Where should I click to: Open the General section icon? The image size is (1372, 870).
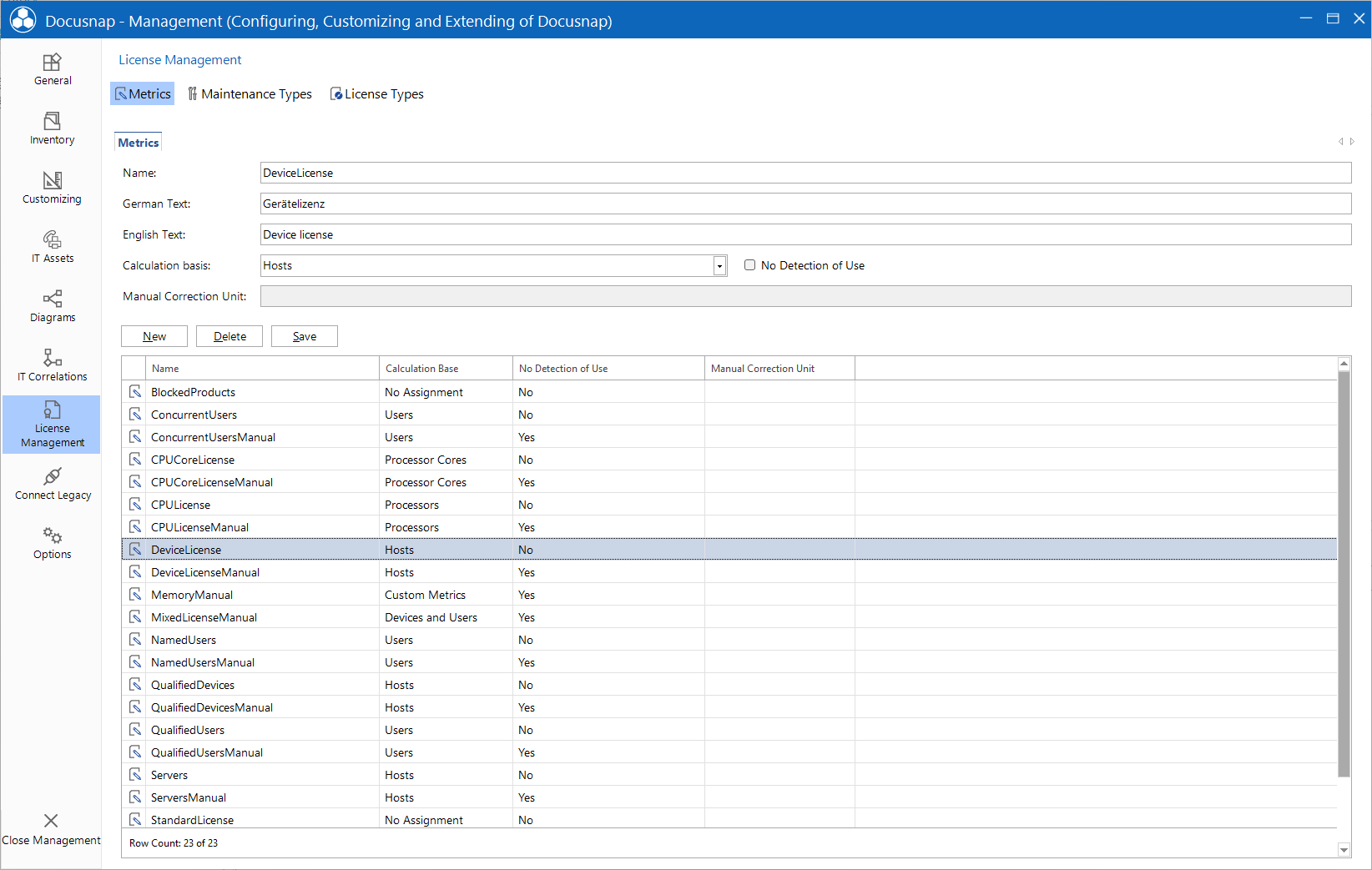tap(52, 63)
